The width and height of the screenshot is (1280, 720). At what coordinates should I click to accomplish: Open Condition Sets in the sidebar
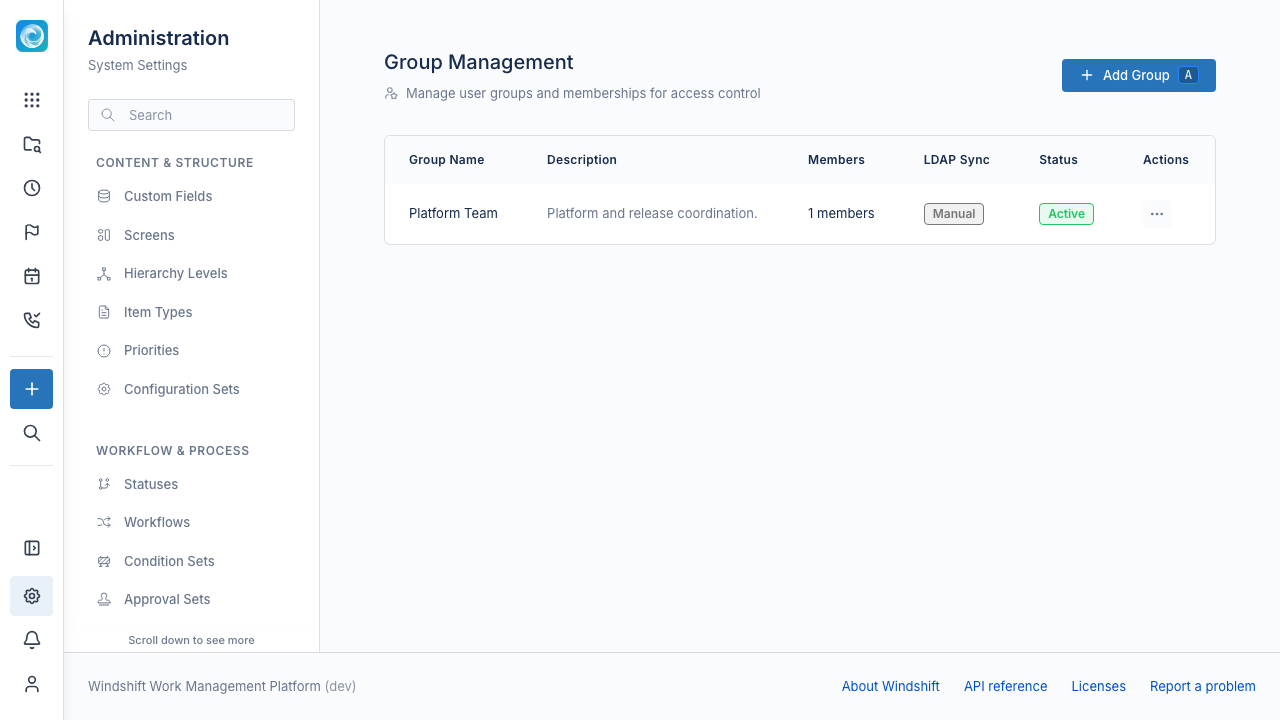191,561
